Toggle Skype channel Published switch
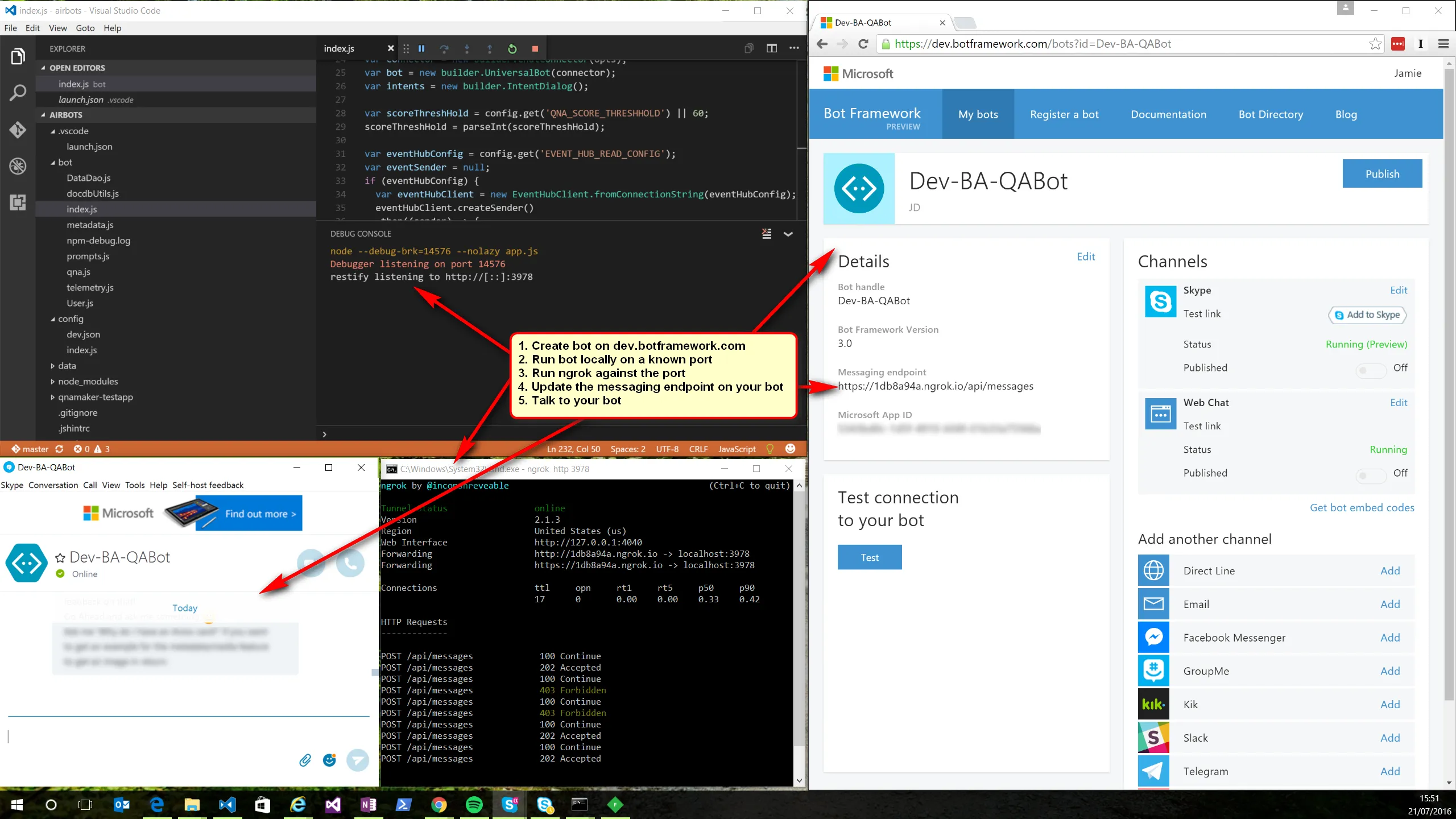 [x=1371, y=371]
